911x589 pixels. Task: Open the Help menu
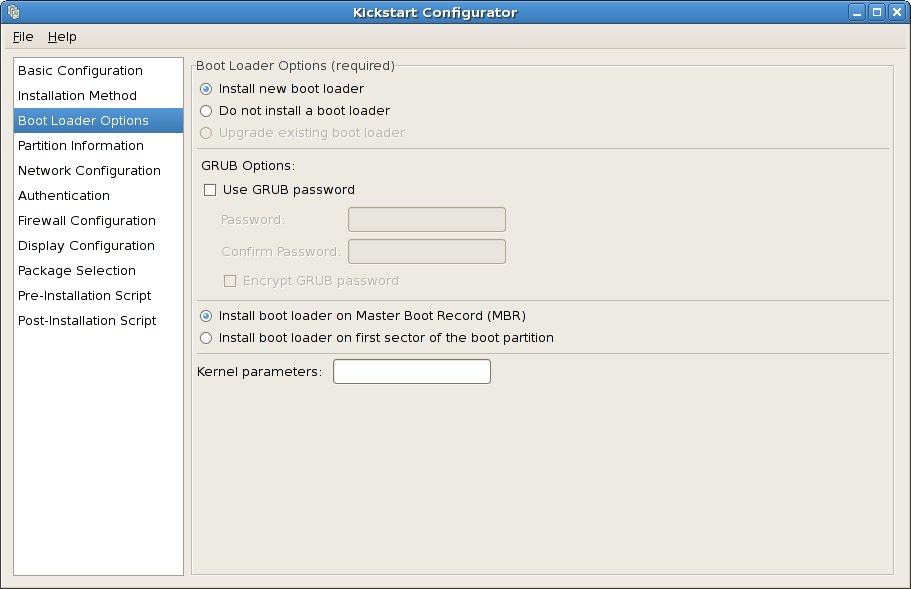coord(62,36)
